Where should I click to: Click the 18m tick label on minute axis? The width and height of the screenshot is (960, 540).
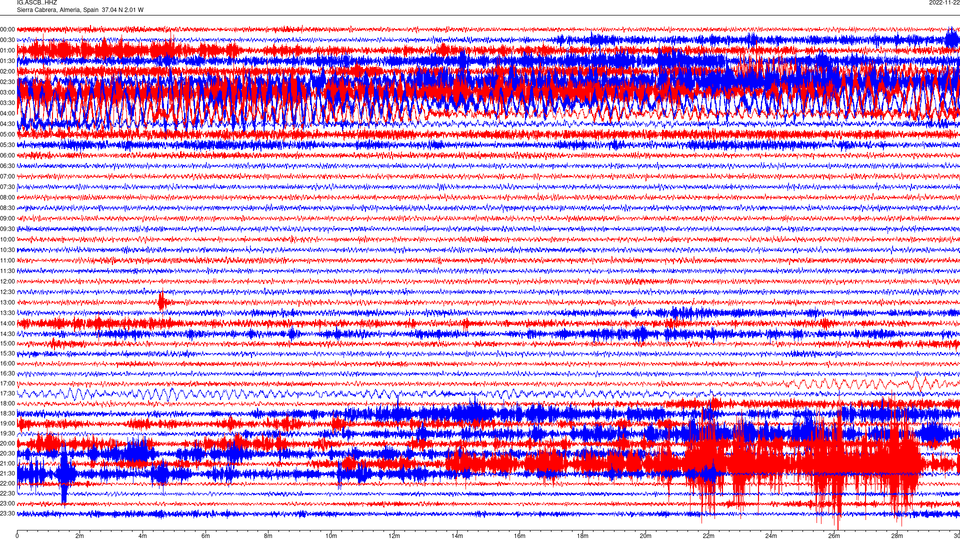[x=583, y=536]
